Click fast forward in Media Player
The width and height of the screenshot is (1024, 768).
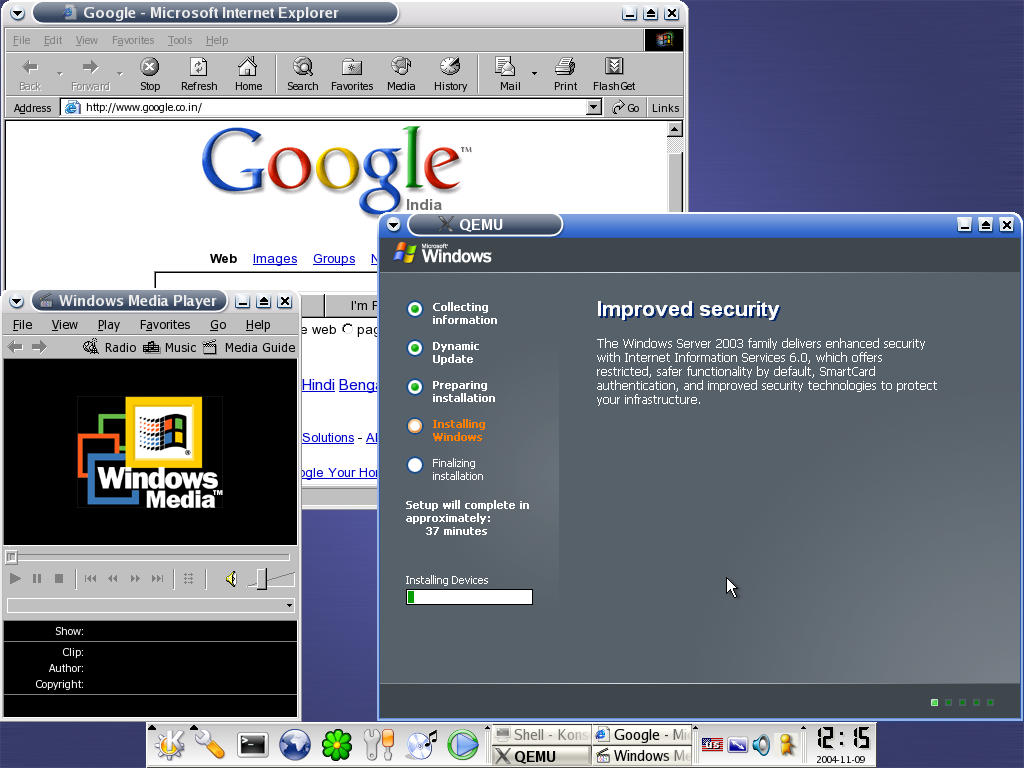pos(135,579)
